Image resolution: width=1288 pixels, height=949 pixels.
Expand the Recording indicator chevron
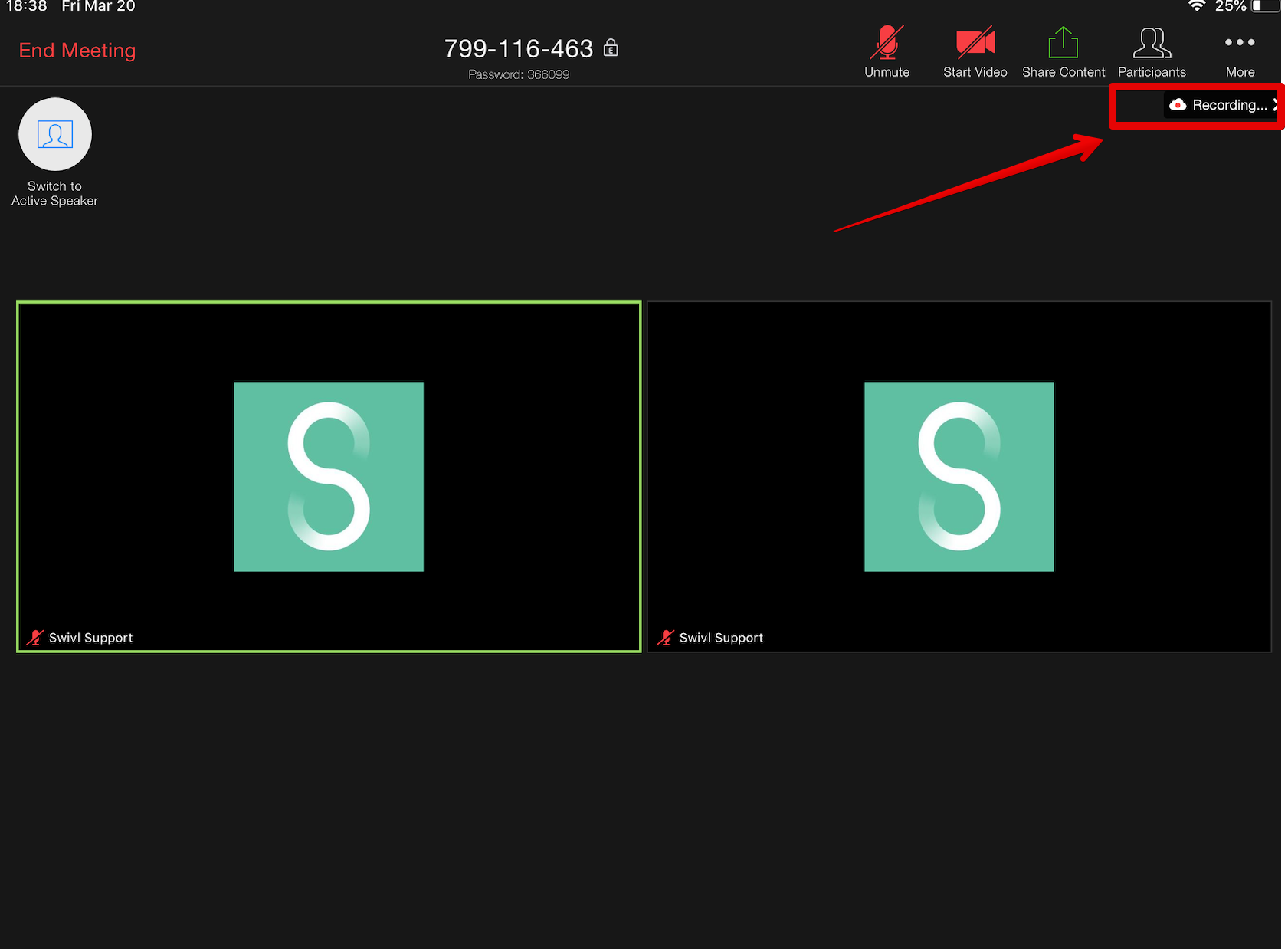tap(1275, 105)
